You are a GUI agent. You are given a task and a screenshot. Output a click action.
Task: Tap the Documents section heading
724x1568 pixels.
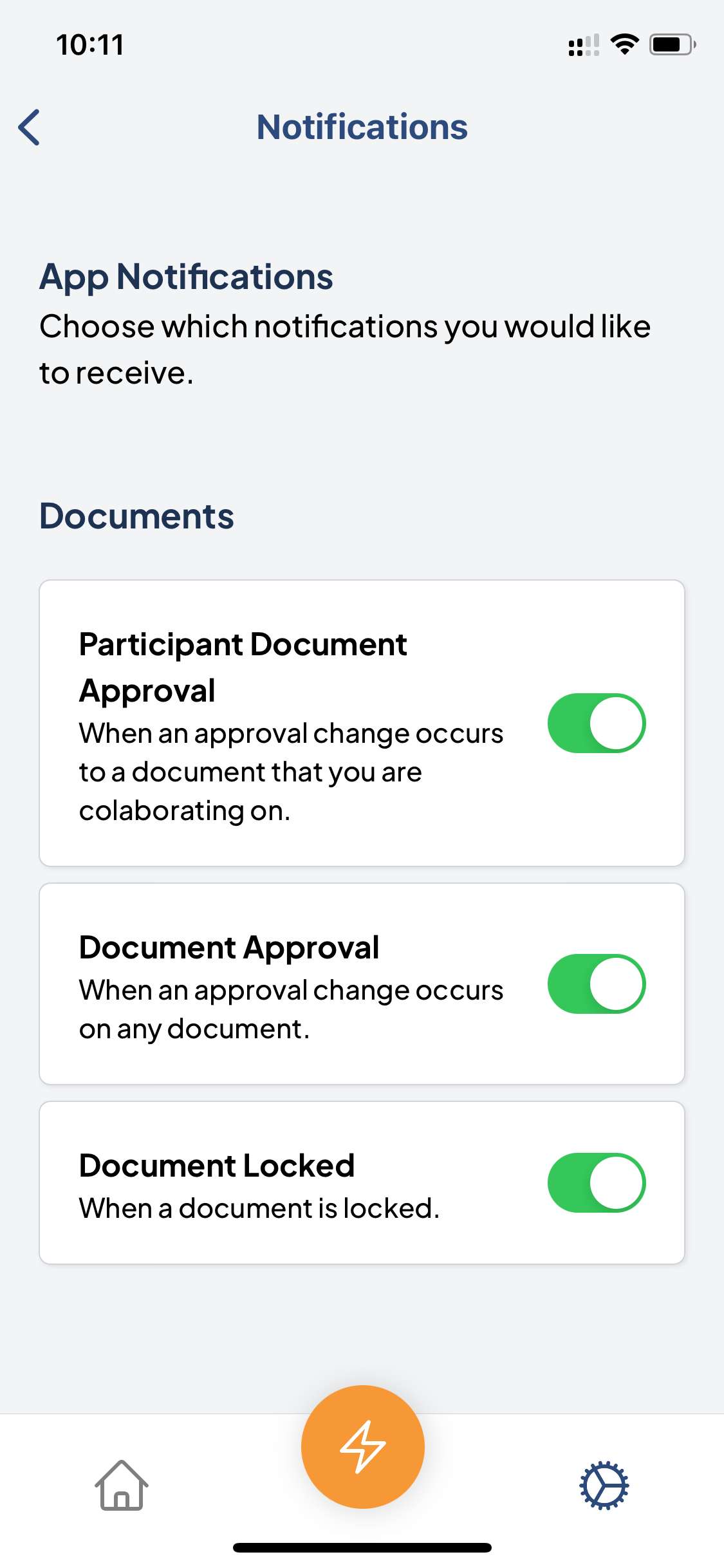(136, 516)
